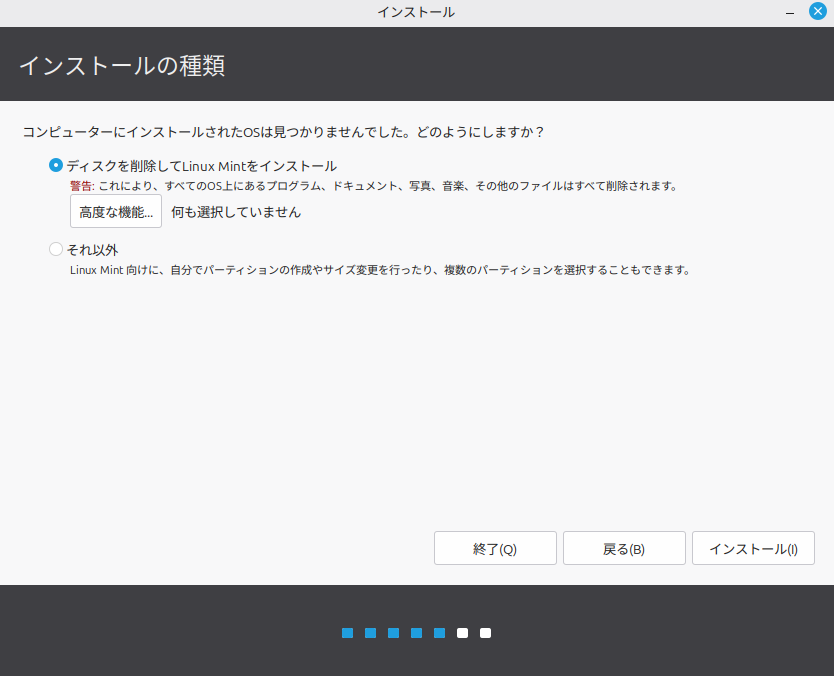Go back with the 戻る(B) button
The width and height of the screenshot is (834, 676).
[624, 549]
